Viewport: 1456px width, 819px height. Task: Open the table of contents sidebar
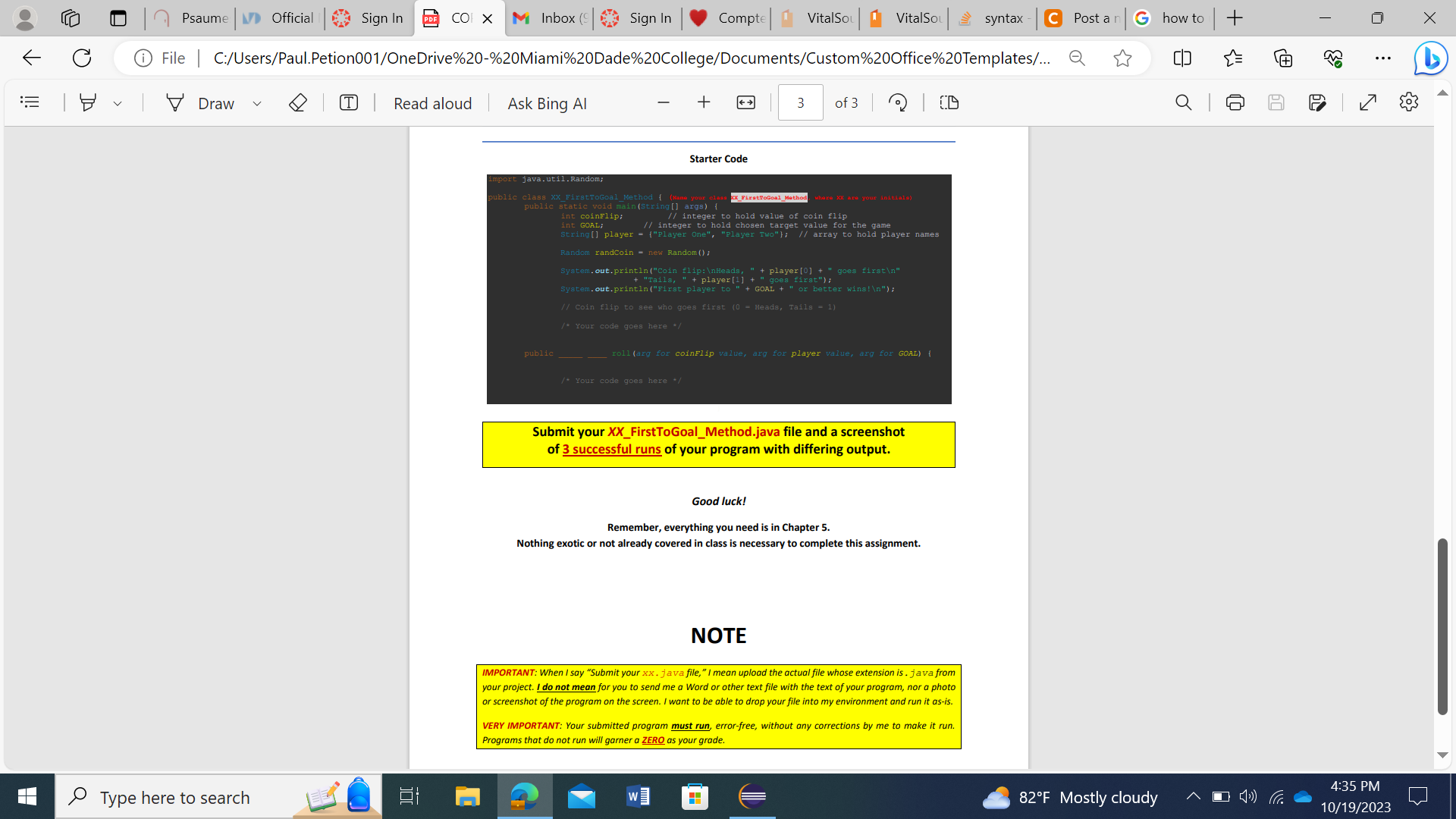click(x=30, y=102)
